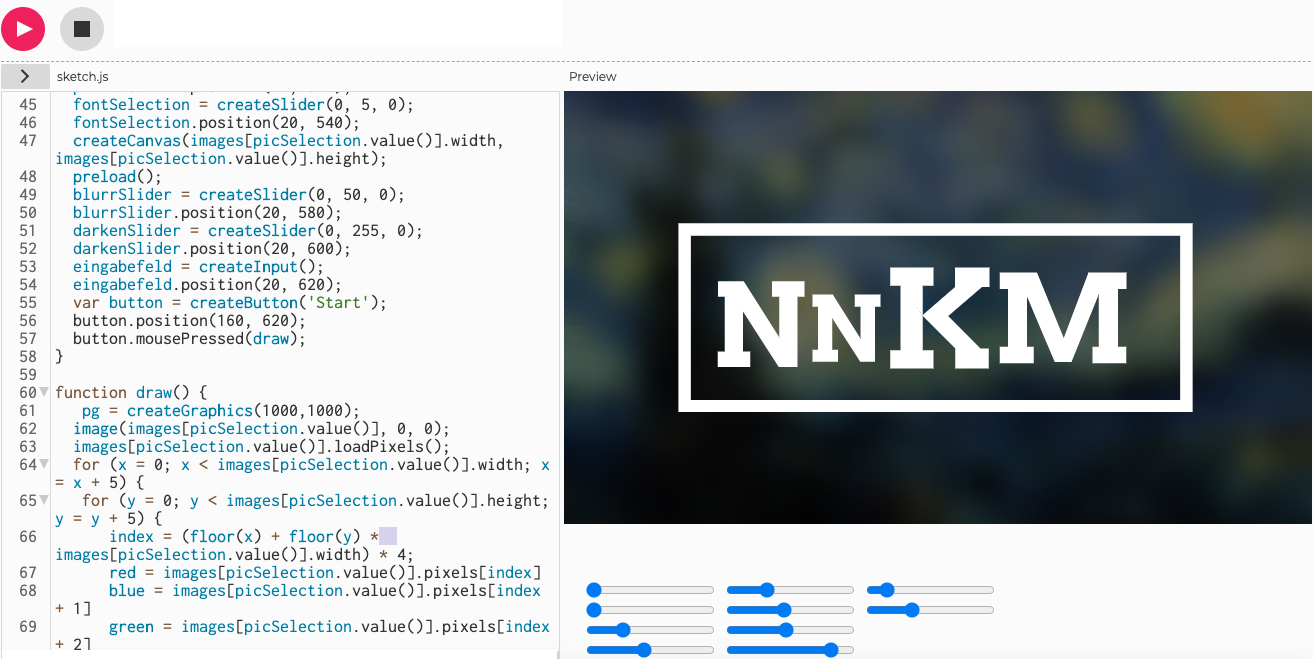Viewport: 1313px width, 659px height.
Task: Click the top slider in the left column
Action: coord(650,590)
